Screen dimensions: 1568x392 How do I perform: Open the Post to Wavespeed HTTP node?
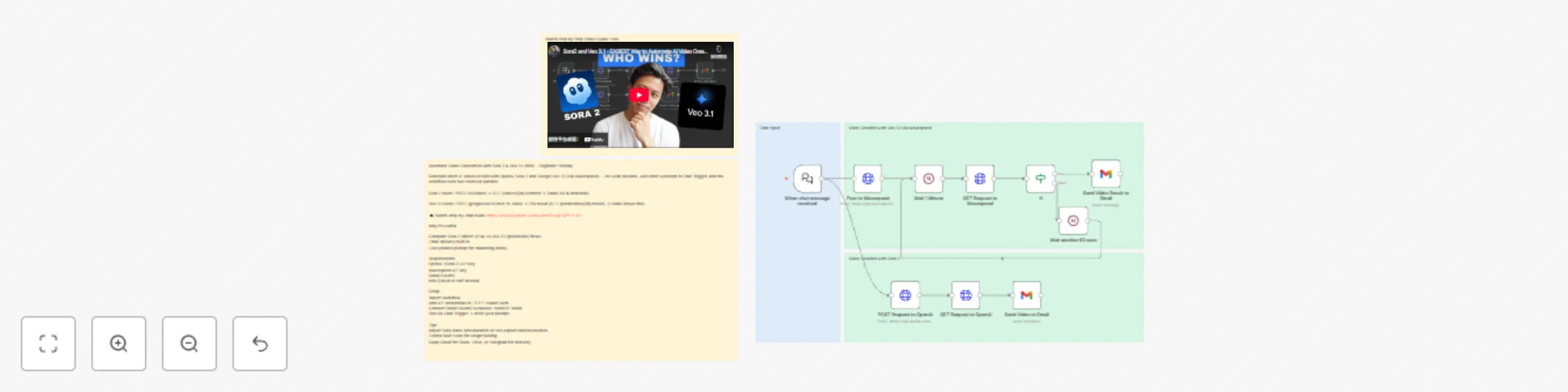pyautogui.click(x=868, y=178)
